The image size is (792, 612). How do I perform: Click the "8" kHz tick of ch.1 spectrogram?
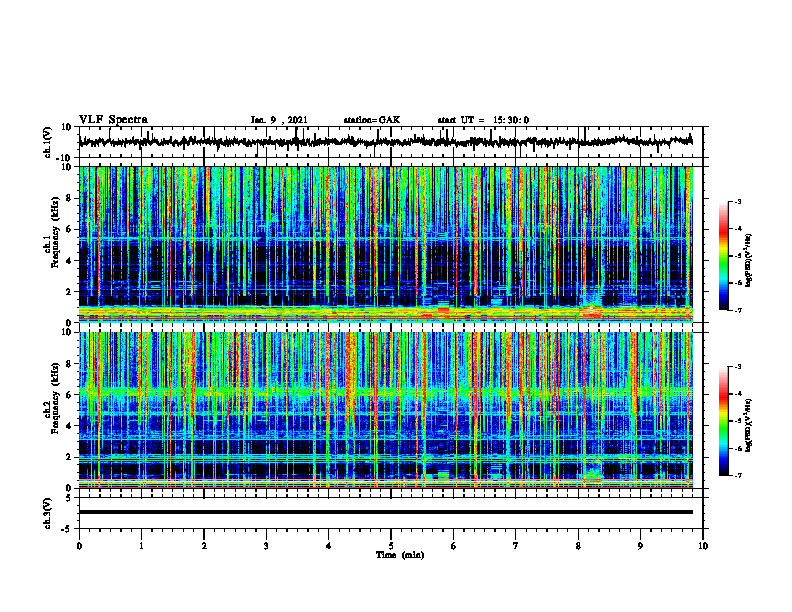(70, 198)
